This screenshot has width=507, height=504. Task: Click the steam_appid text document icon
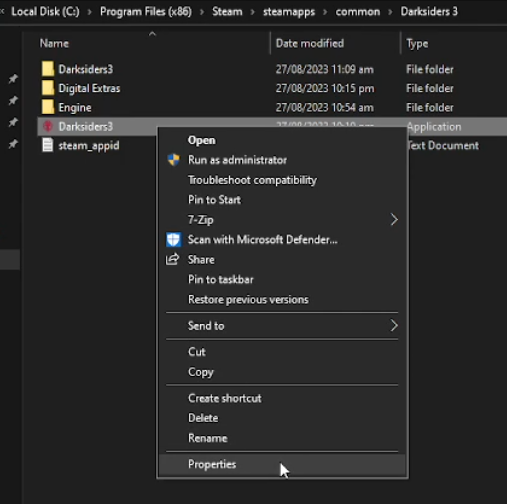[48, 145]
